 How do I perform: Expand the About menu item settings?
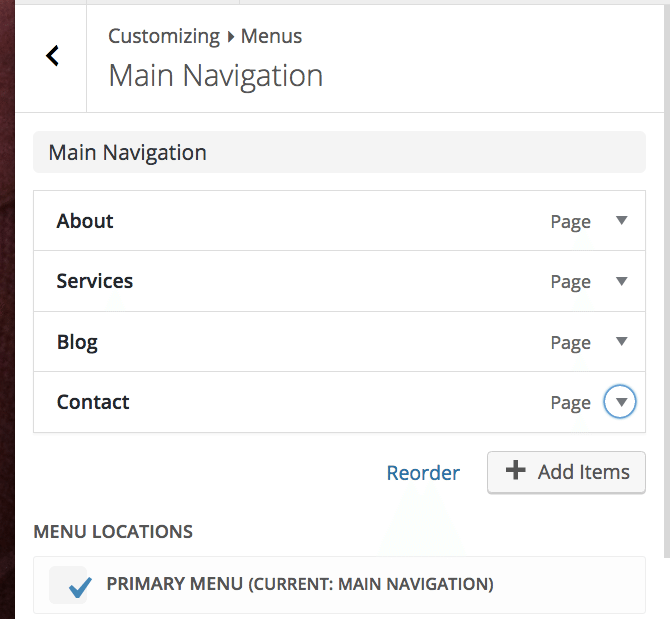coord(621,221)
